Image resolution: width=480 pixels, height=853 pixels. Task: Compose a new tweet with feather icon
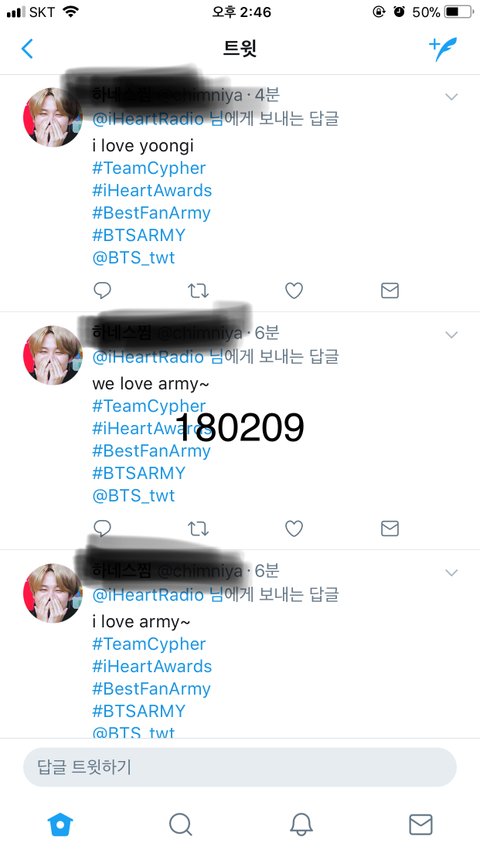click(x=443, y=48)
